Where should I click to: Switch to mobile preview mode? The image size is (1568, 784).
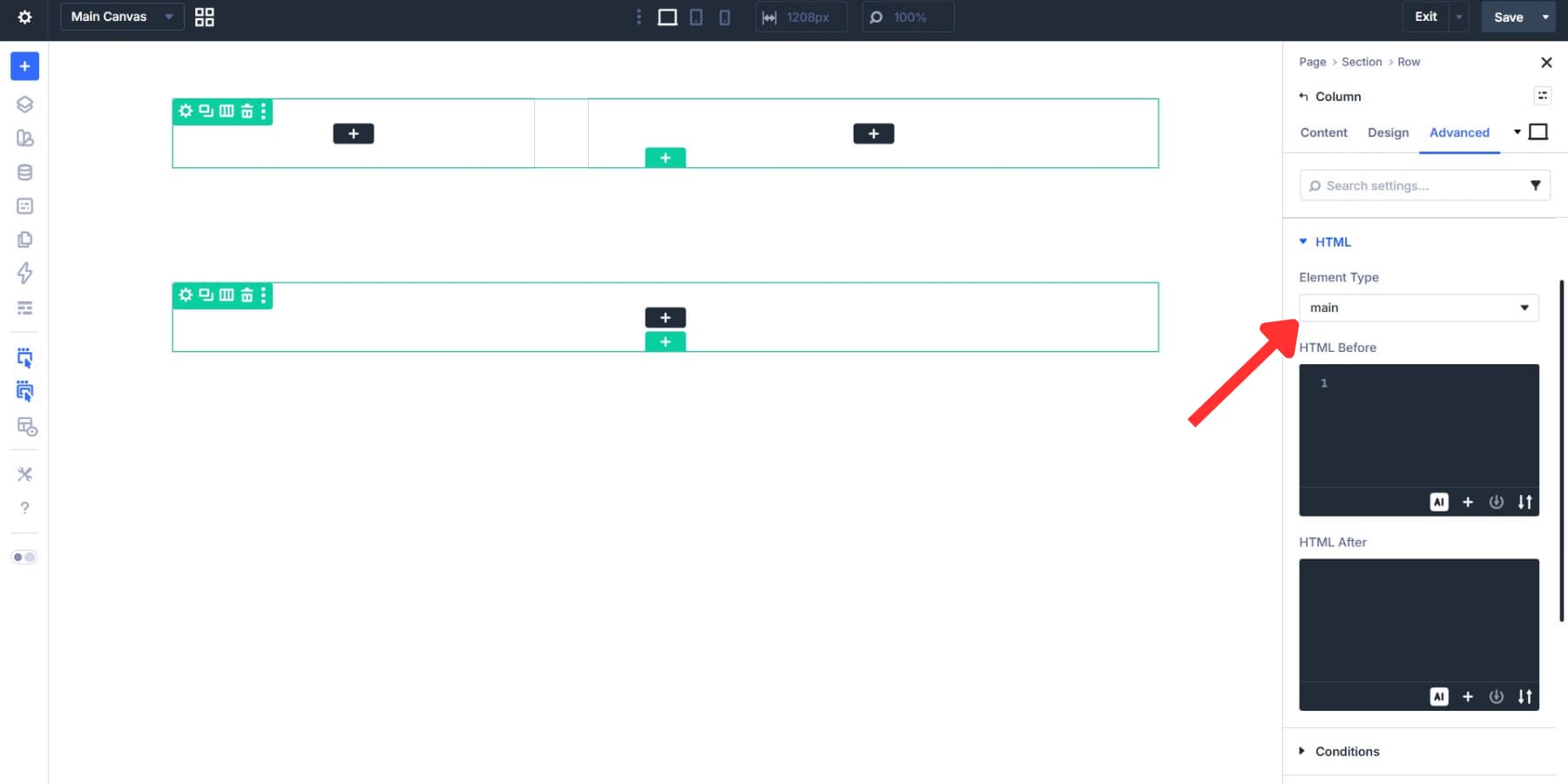coord(725,17)
